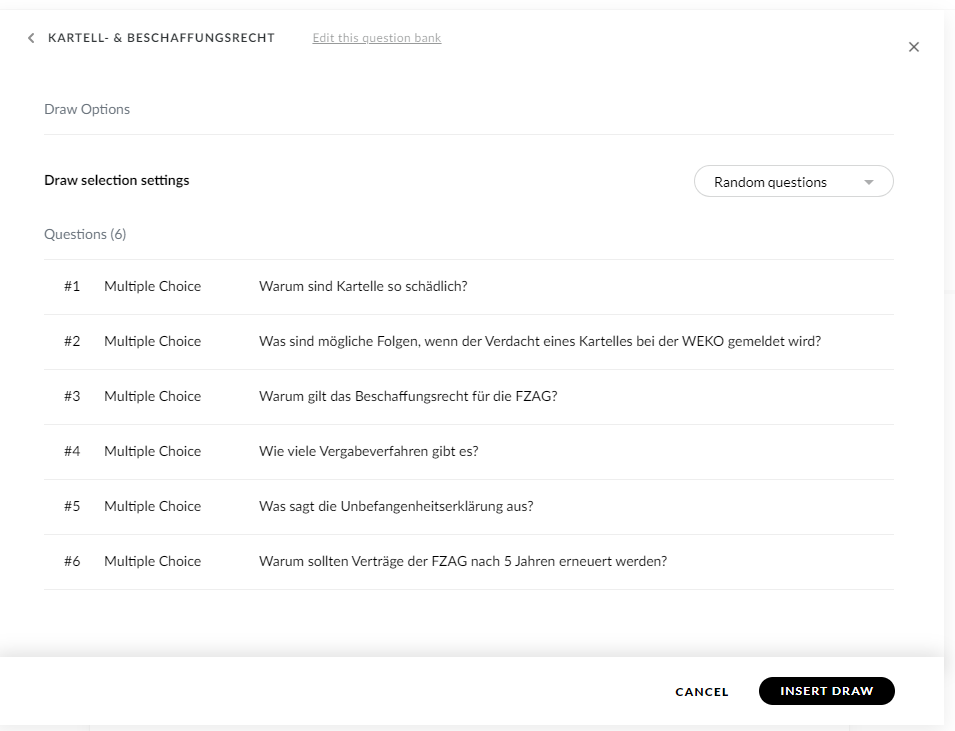The image size is (955, 731).
Task: Click the arrow in Random questions dropdown
Action: click(x=868, y=182)
